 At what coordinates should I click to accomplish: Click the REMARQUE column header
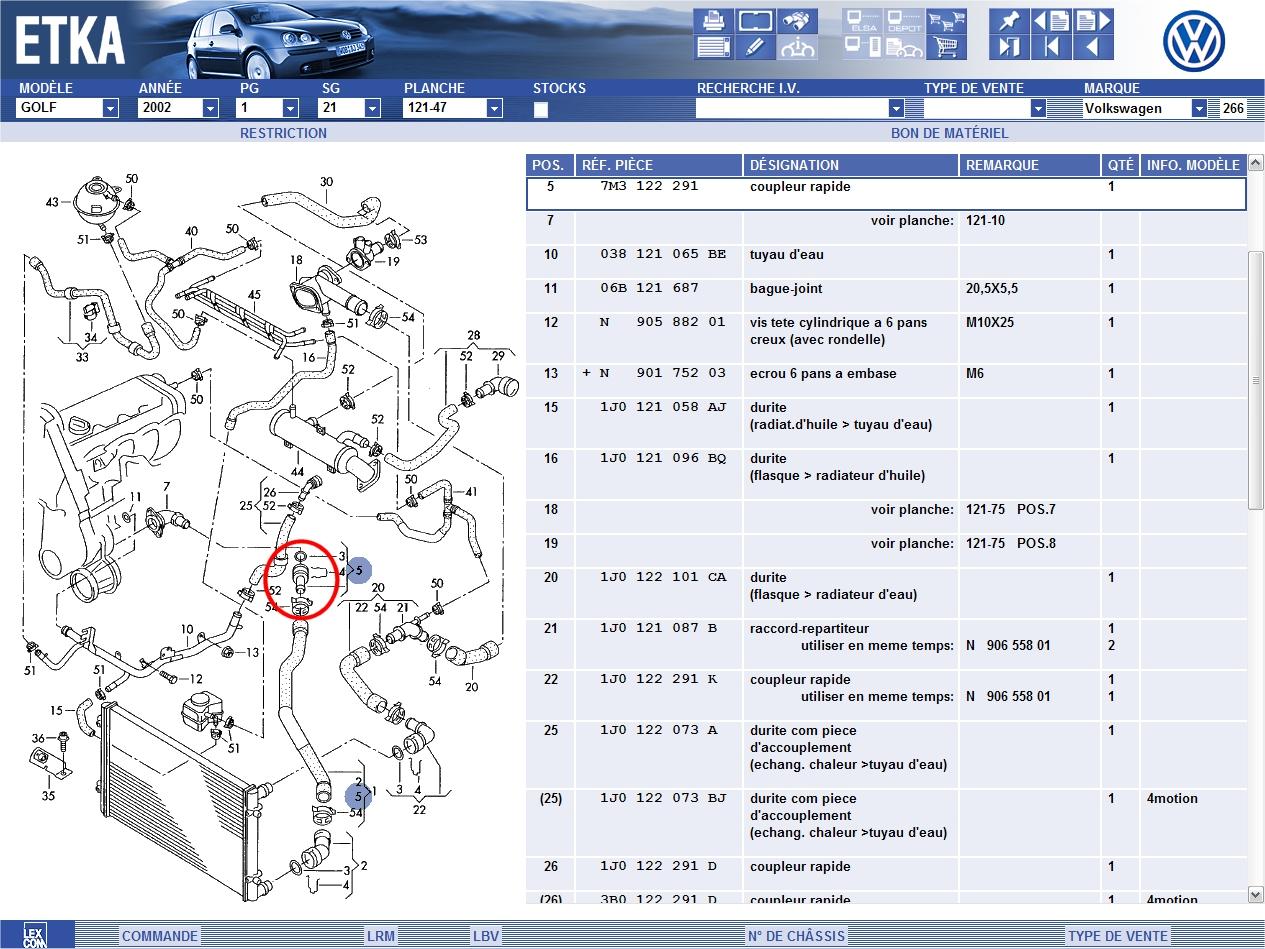tap(1030, 165)
